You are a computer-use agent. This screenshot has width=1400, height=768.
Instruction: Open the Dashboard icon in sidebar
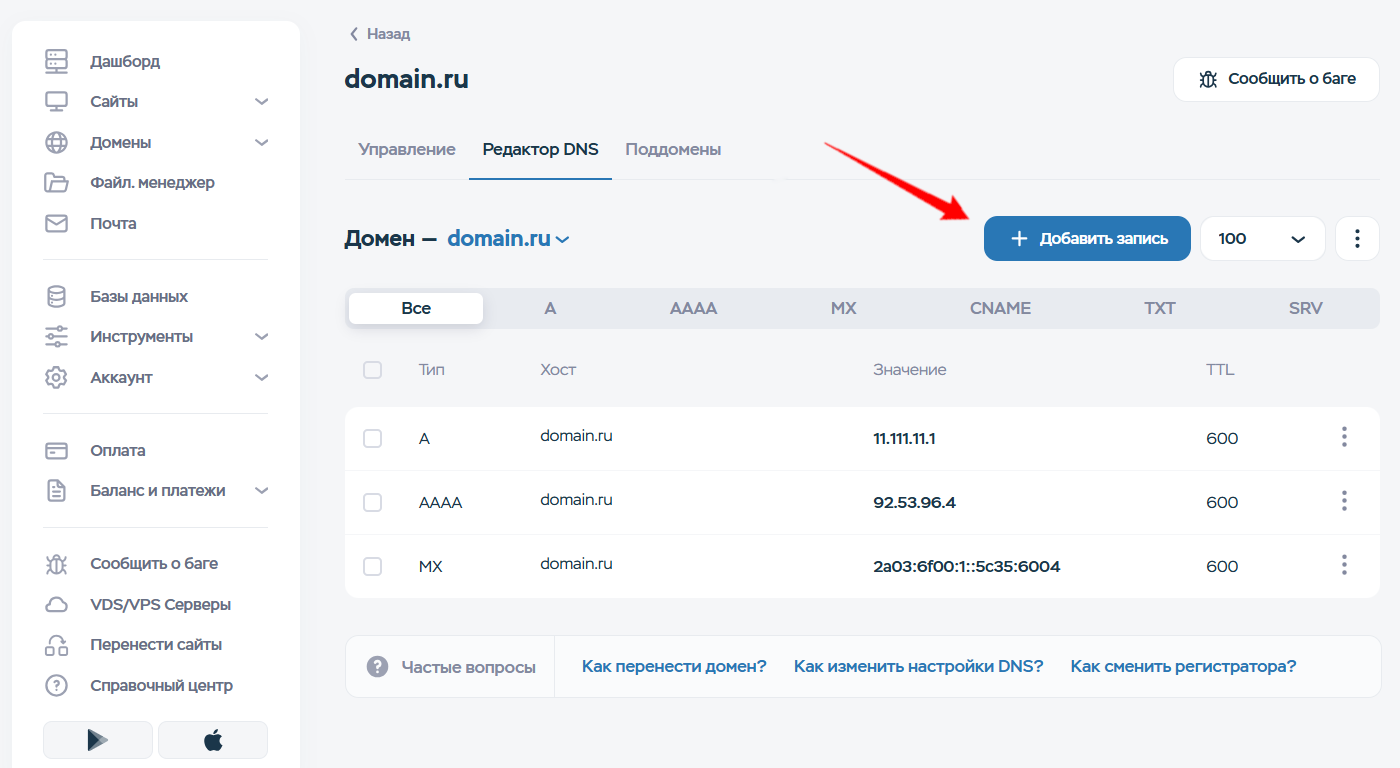pos(57,61)
